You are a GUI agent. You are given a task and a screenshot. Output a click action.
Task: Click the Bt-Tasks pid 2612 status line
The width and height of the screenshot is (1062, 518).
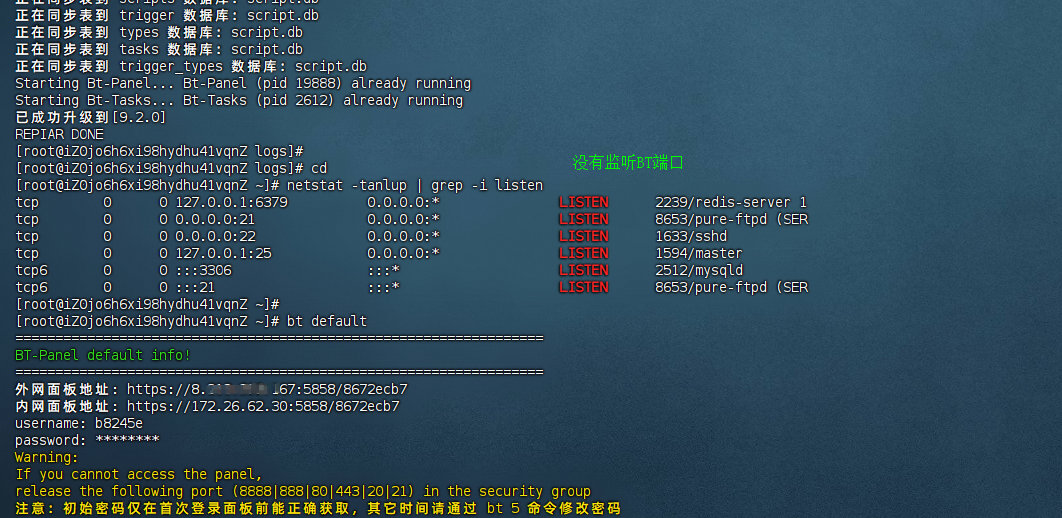238,100
